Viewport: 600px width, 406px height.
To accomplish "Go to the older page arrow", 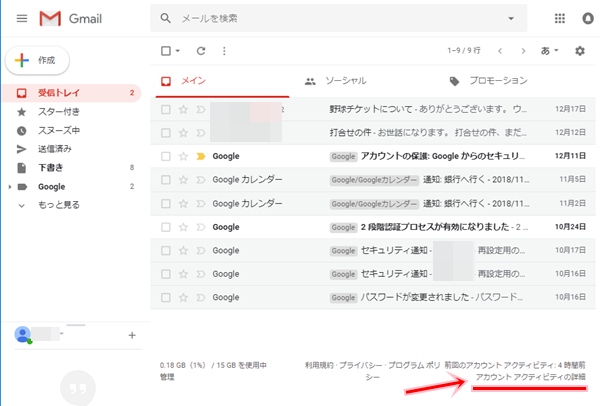I will pyautogui.click(x=523, y=51).
